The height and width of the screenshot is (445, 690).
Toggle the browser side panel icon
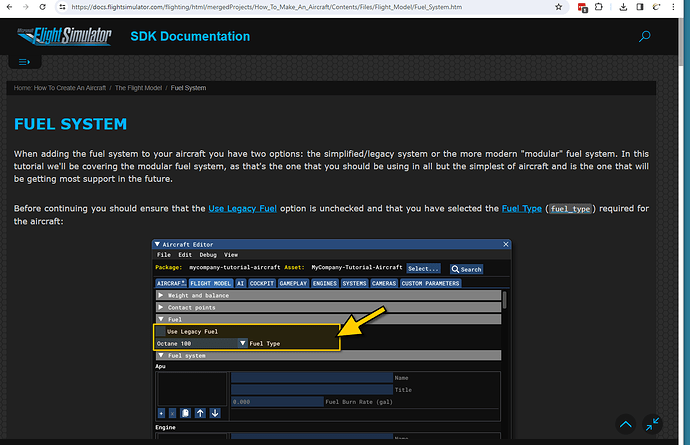tap(640, 7)
